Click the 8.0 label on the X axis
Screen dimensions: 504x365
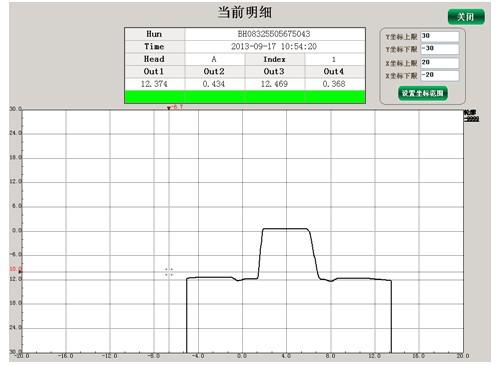[x=330, y=356]
